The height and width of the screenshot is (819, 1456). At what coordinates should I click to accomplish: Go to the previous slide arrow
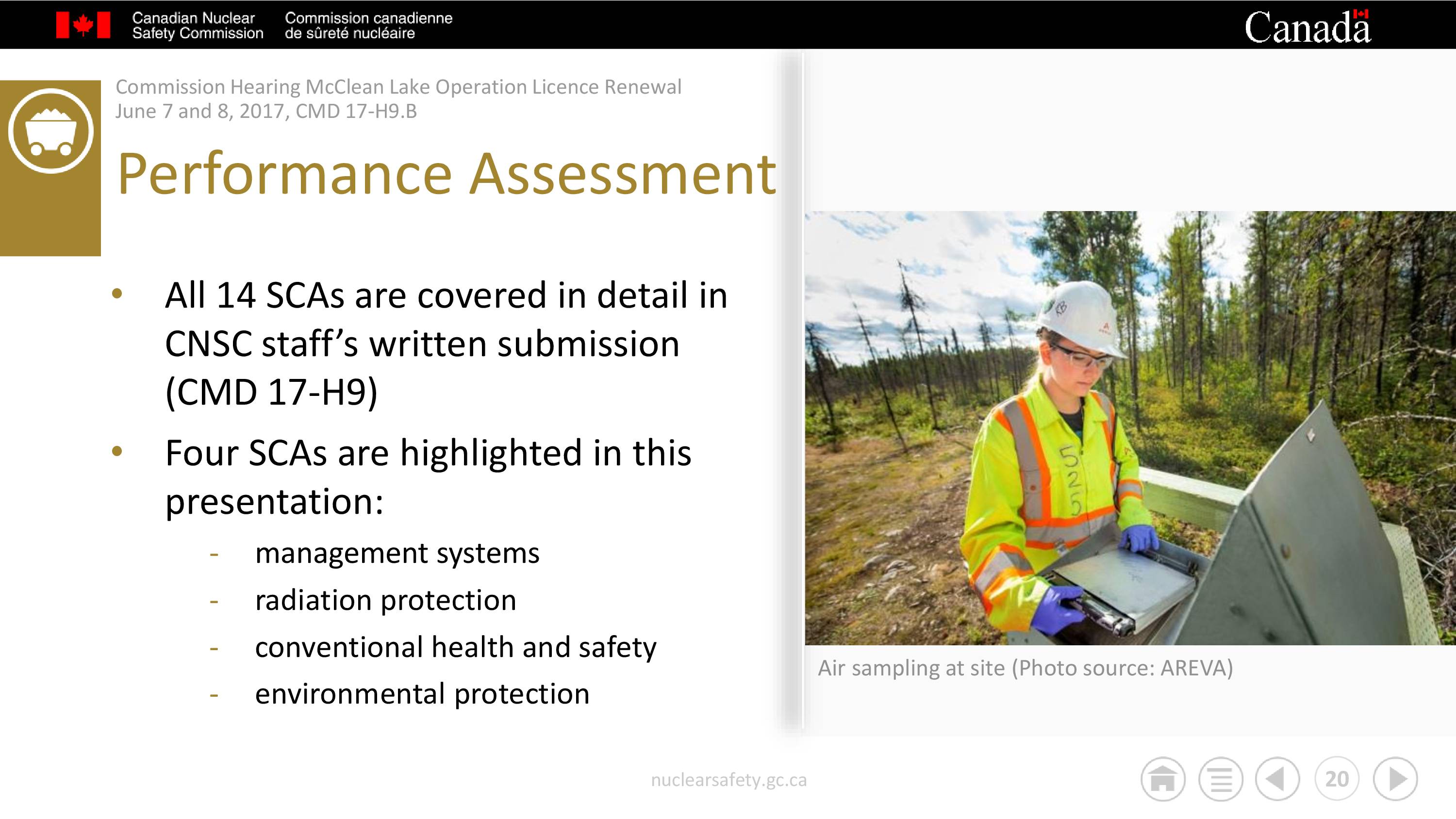(1277, 779)
